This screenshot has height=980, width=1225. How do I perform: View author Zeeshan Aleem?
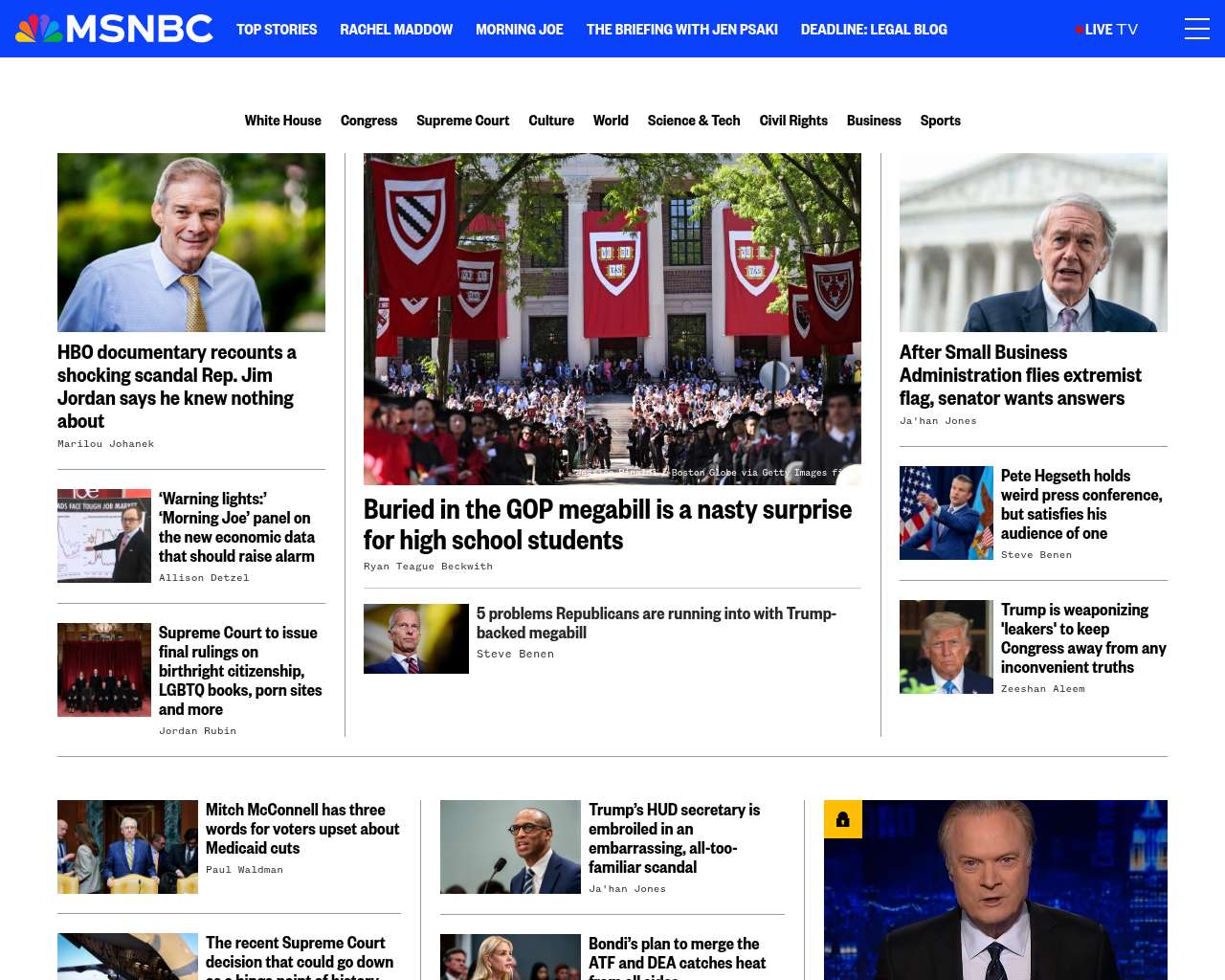click(x=1043, y=689)
